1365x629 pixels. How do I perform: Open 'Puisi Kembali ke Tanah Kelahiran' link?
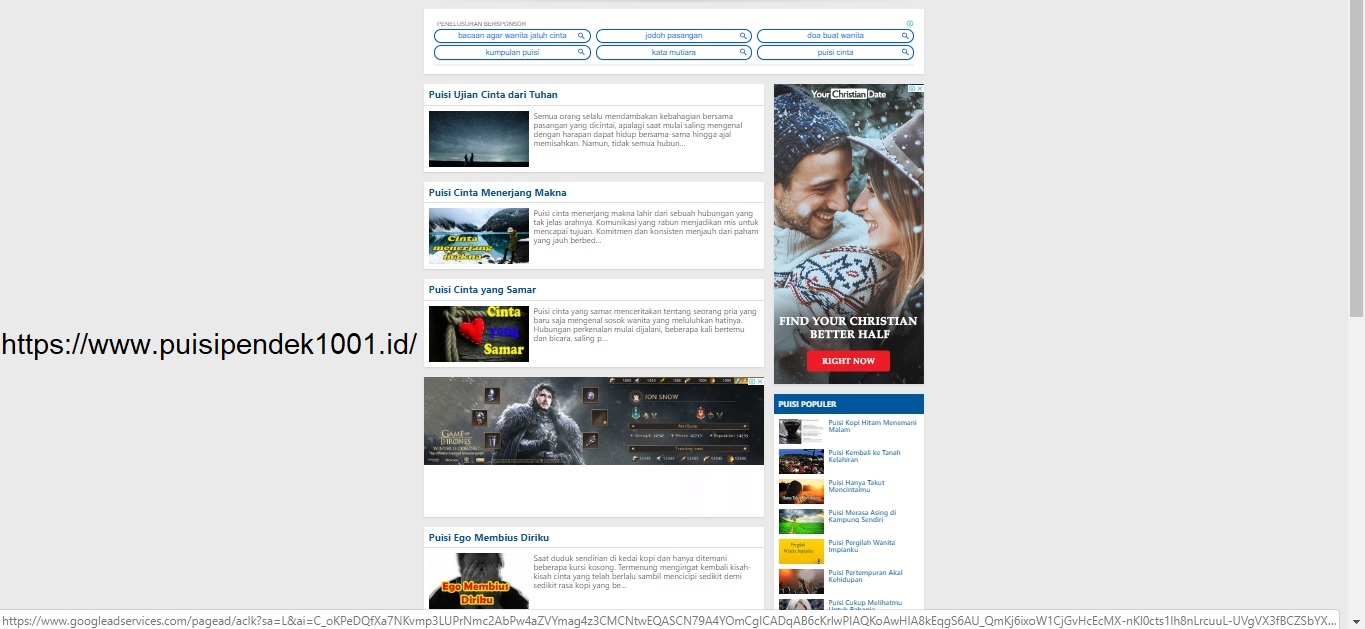(864, 456)
